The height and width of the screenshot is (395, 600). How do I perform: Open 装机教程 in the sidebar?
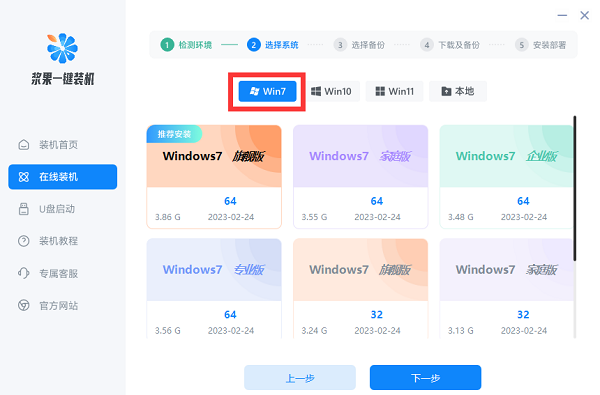63,241
